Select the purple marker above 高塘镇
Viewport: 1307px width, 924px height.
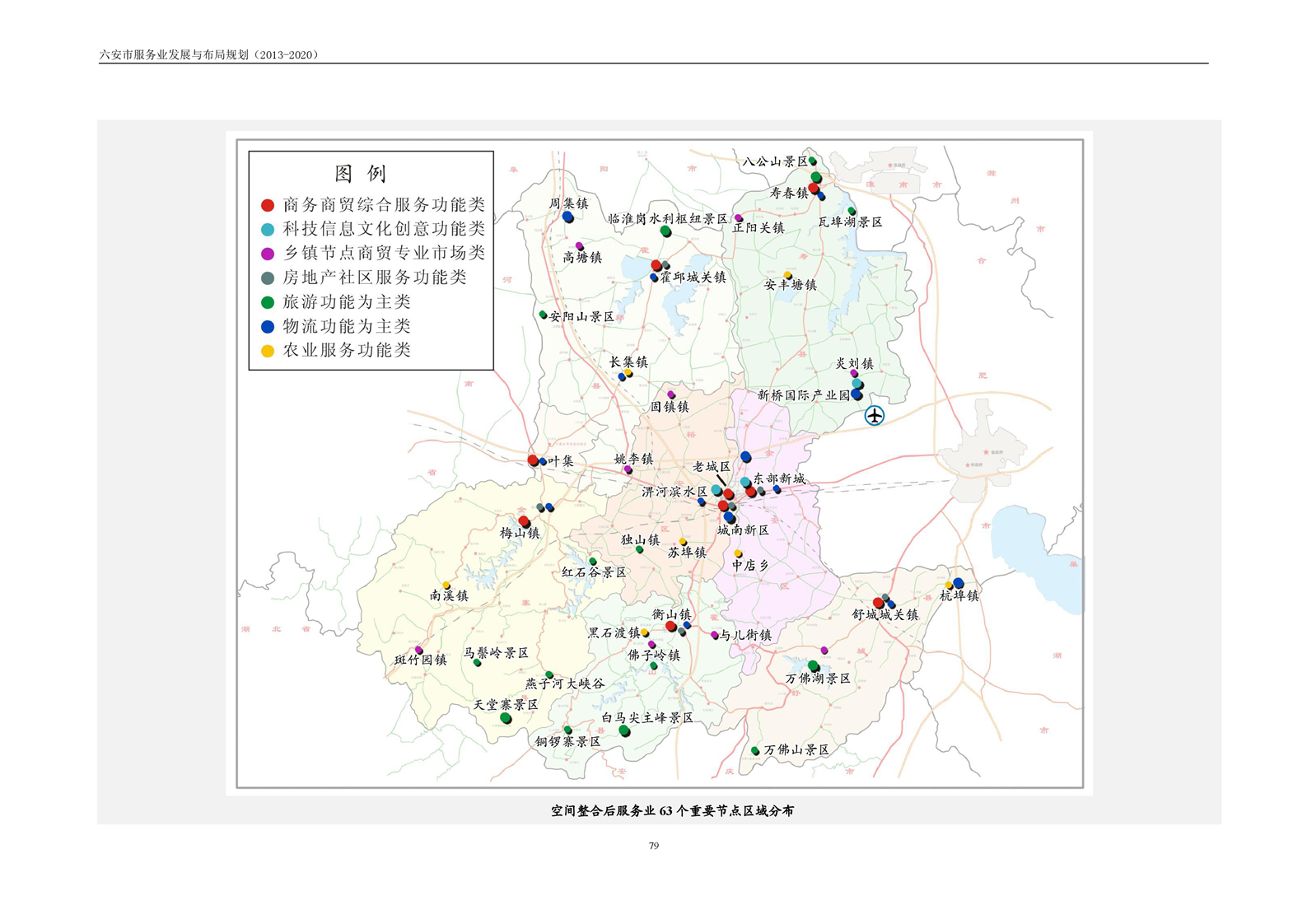(x=580, y=246)
